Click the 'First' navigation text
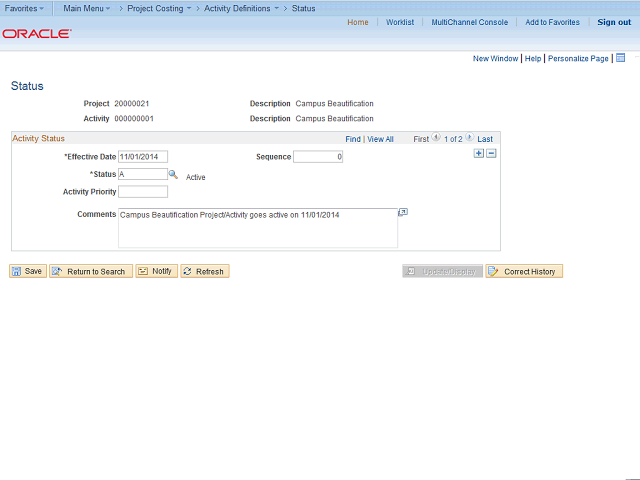 [421, 139]
